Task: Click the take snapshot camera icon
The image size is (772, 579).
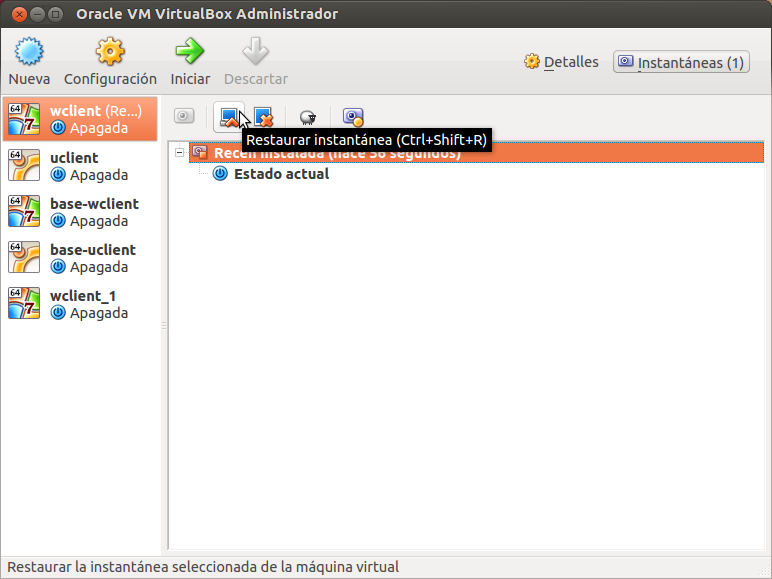Action: click(x=184, y=116)
